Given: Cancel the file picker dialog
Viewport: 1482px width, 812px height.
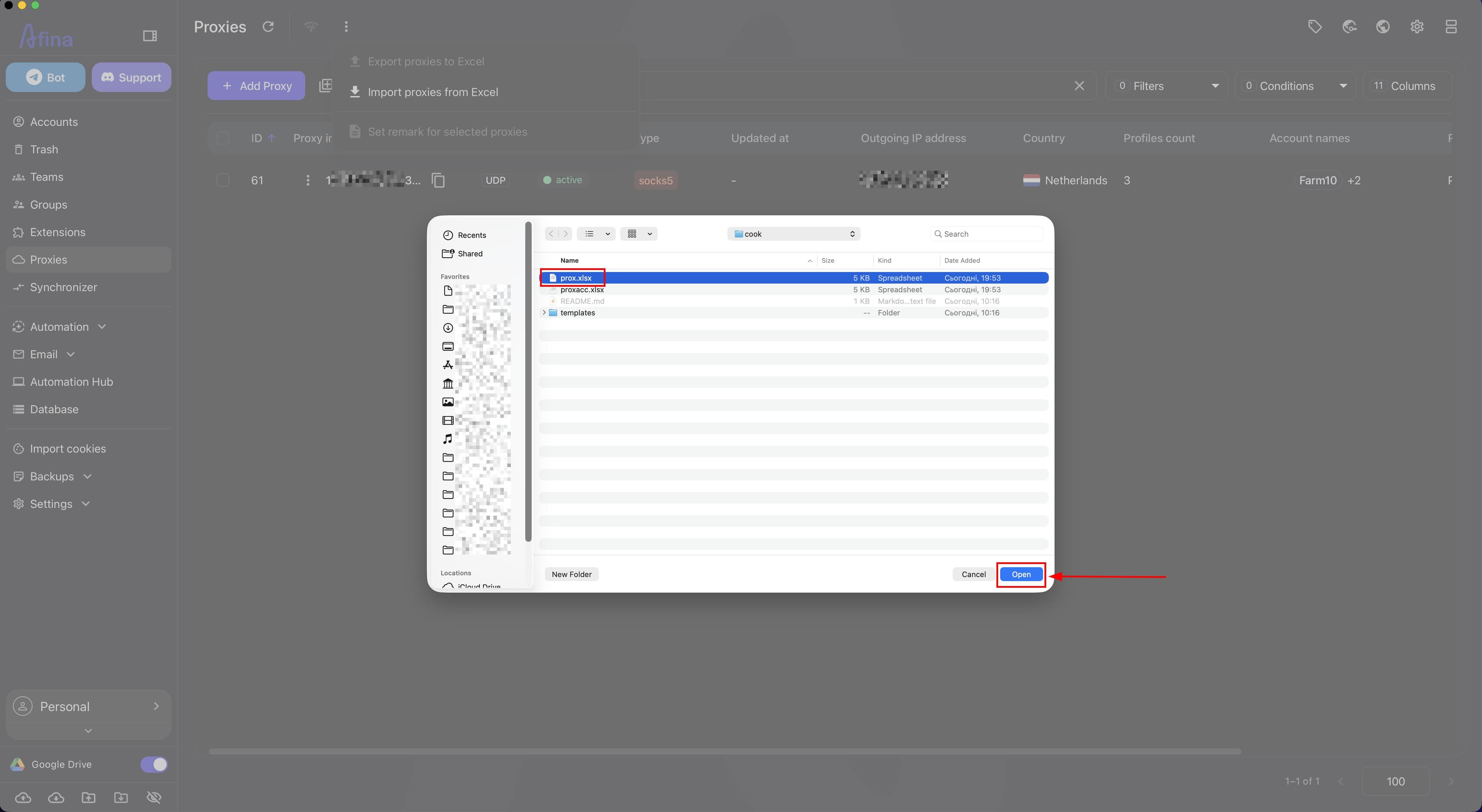Looking at the screenshot, I should pos(973,574).
